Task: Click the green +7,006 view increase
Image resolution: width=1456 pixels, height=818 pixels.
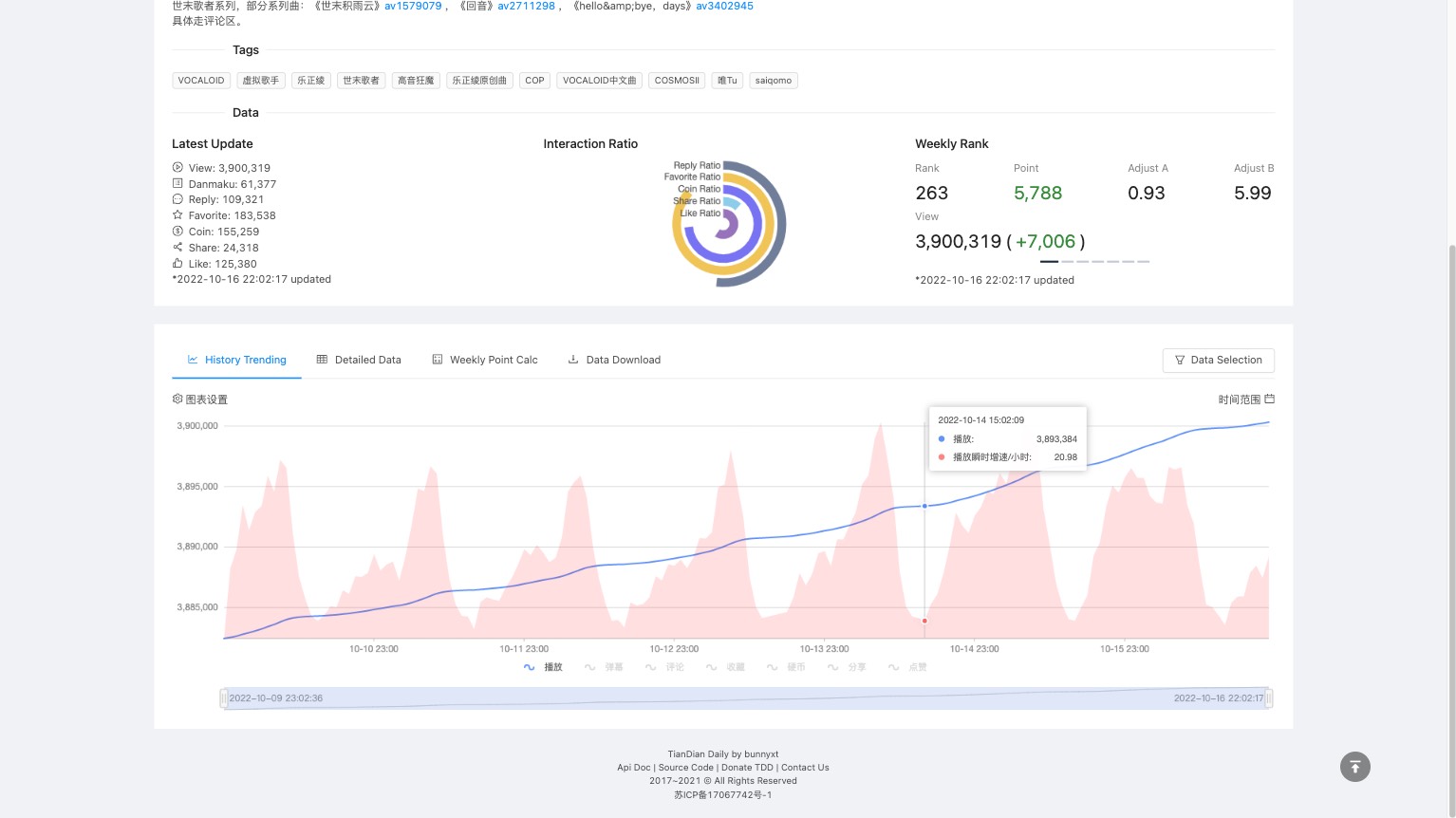Action: [x=1045, y=241]
